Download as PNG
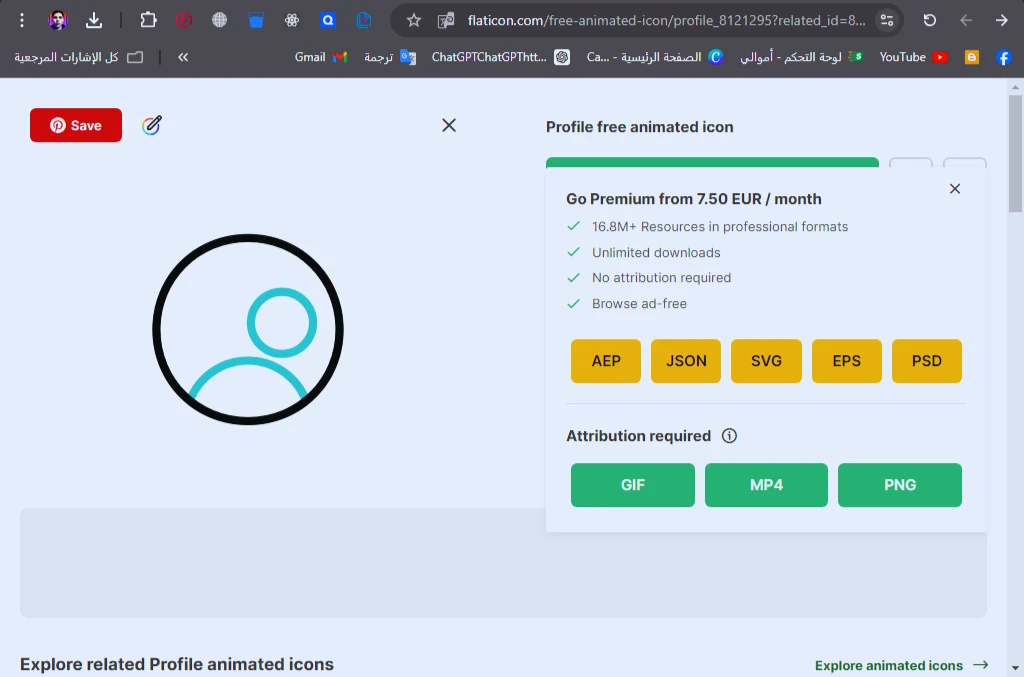The width and height of the screenshot is (1024, 677). coord(900,485)
